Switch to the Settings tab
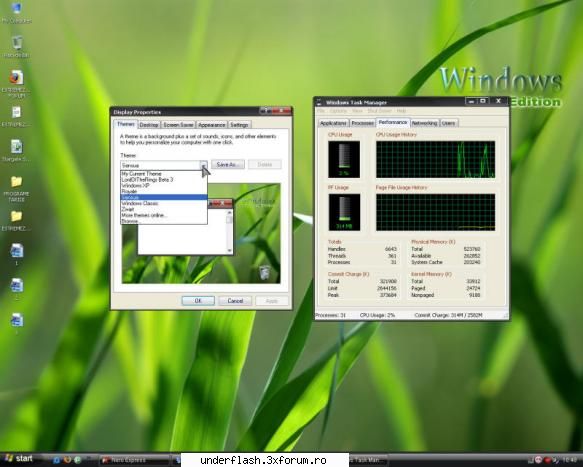Image resolution: width=583 pixels, height=467 pixels. (239, 125)
